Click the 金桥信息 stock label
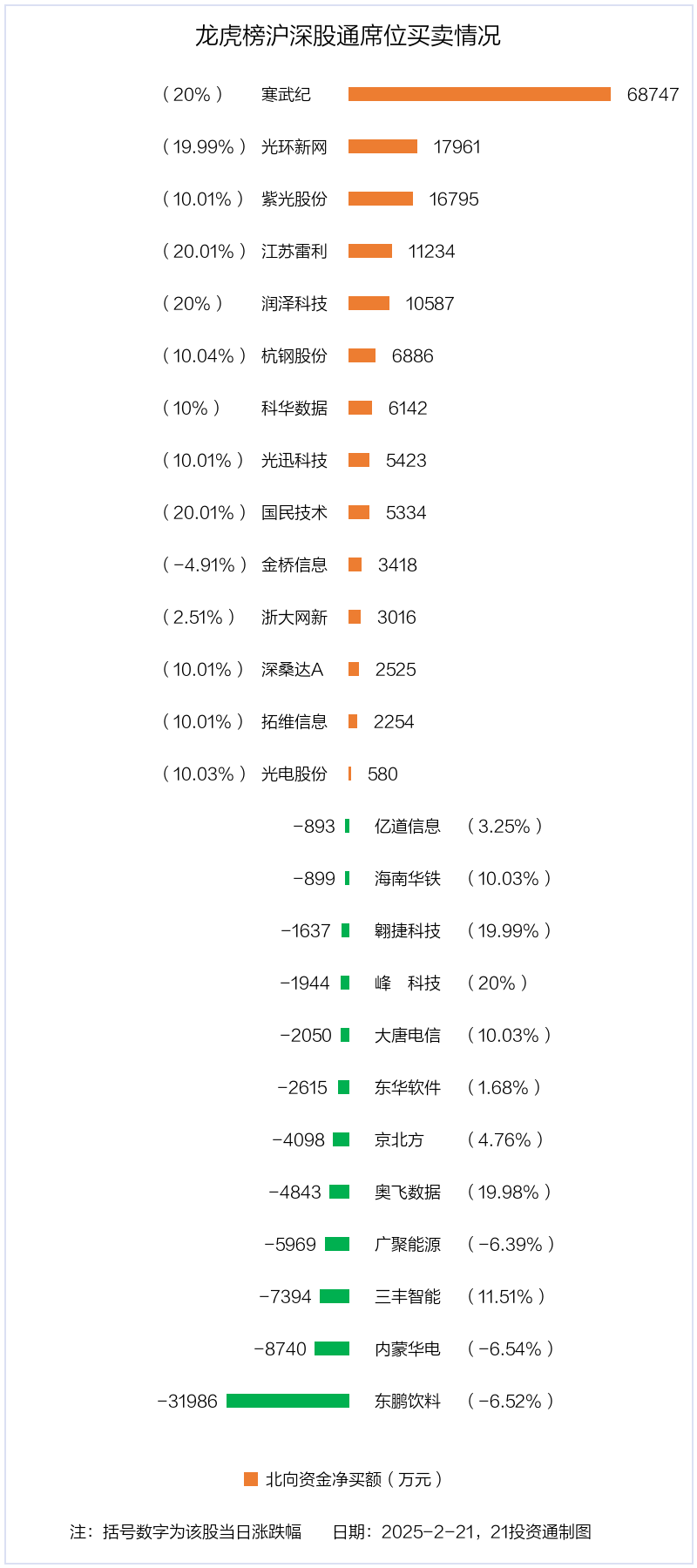Screen dimensions: 697x1568 point(294,565)
